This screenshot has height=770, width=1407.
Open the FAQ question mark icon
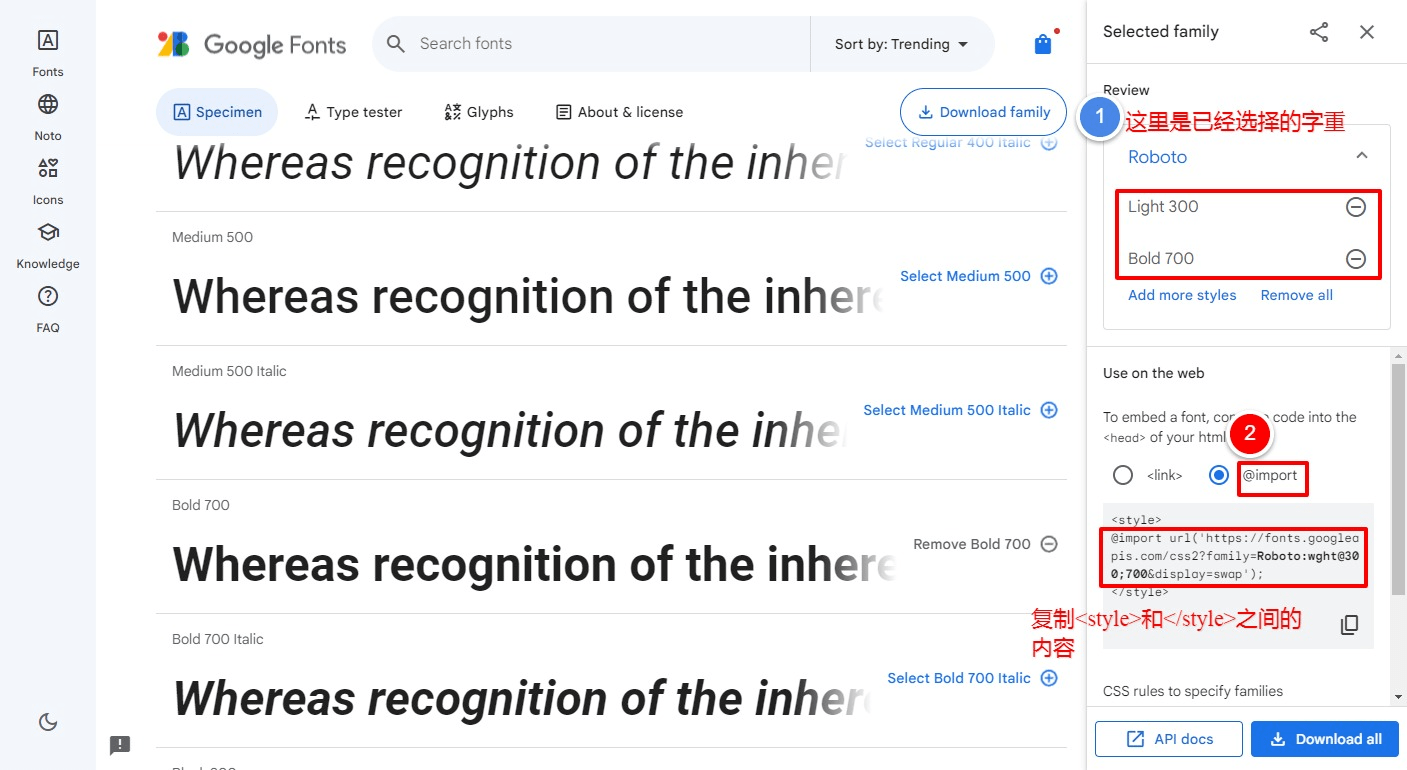47,297
